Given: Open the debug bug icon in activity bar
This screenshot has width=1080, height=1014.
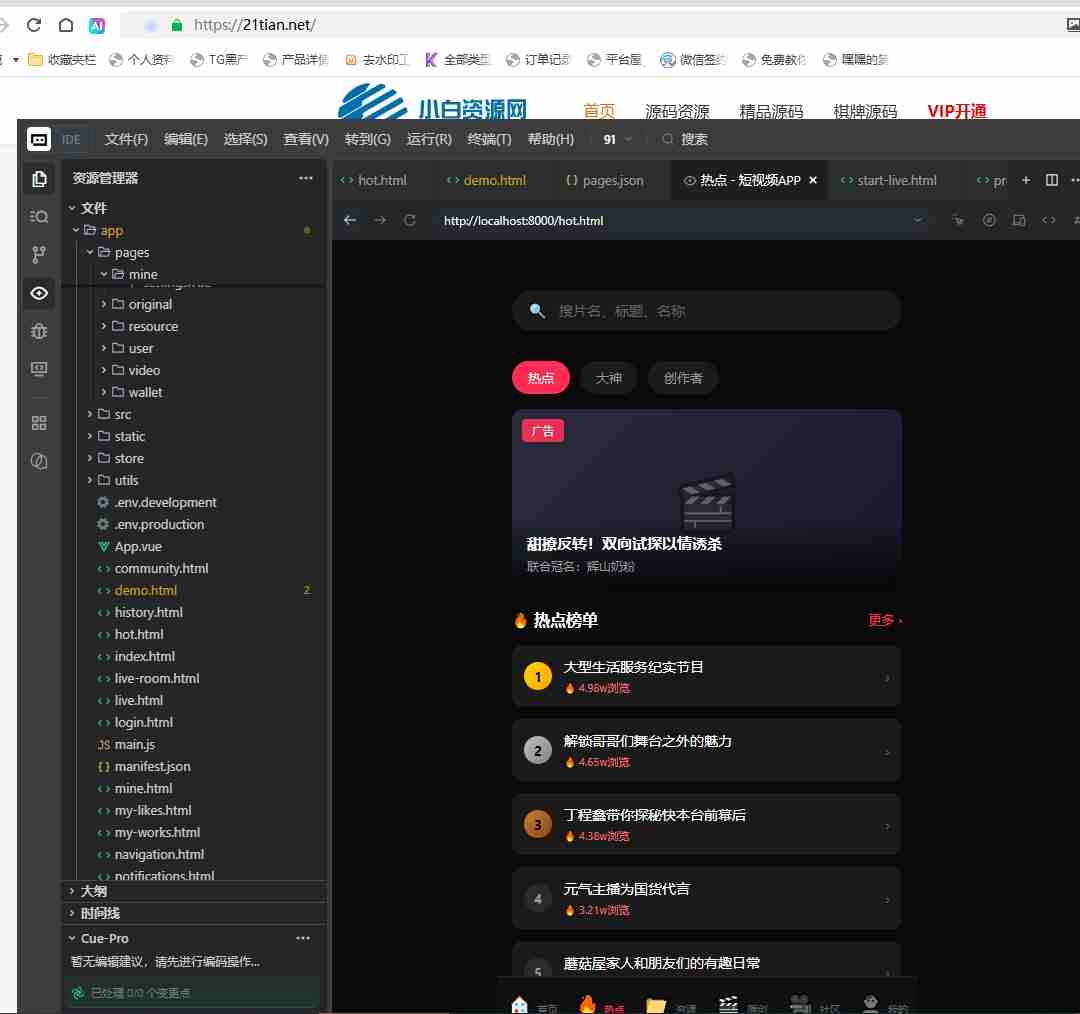Looking at the screenshot, I should (x=39, y=331).
